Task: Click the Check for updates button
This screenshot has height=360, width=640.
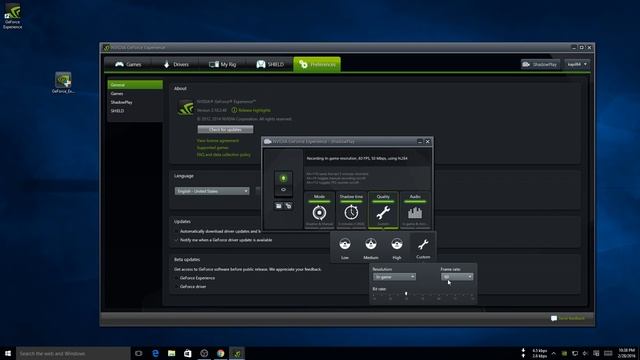Action: (225, 129)
